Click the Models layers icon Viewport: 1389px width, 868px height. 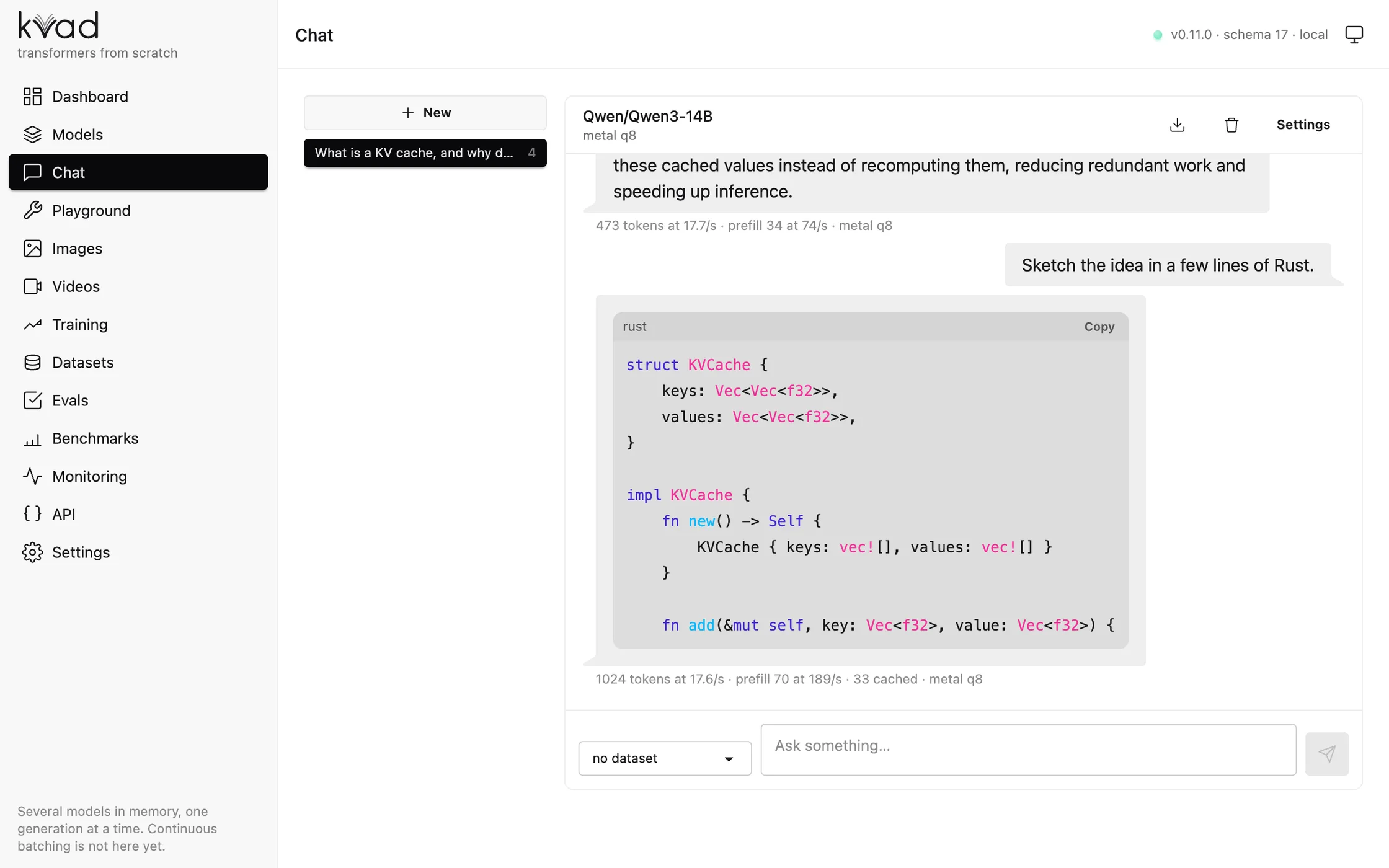click(x=32, y=135)
